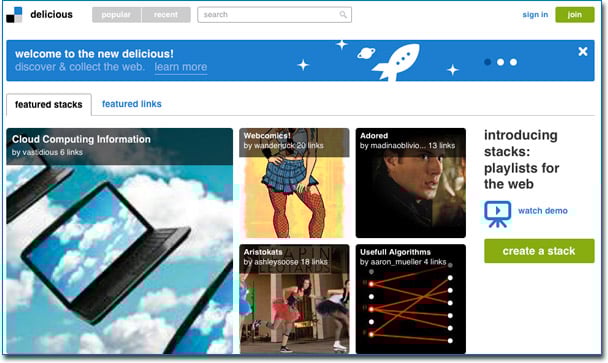This screenshot has width=608, height=363.
Task: Select the featured stacks tab
Action: [49, 105]
